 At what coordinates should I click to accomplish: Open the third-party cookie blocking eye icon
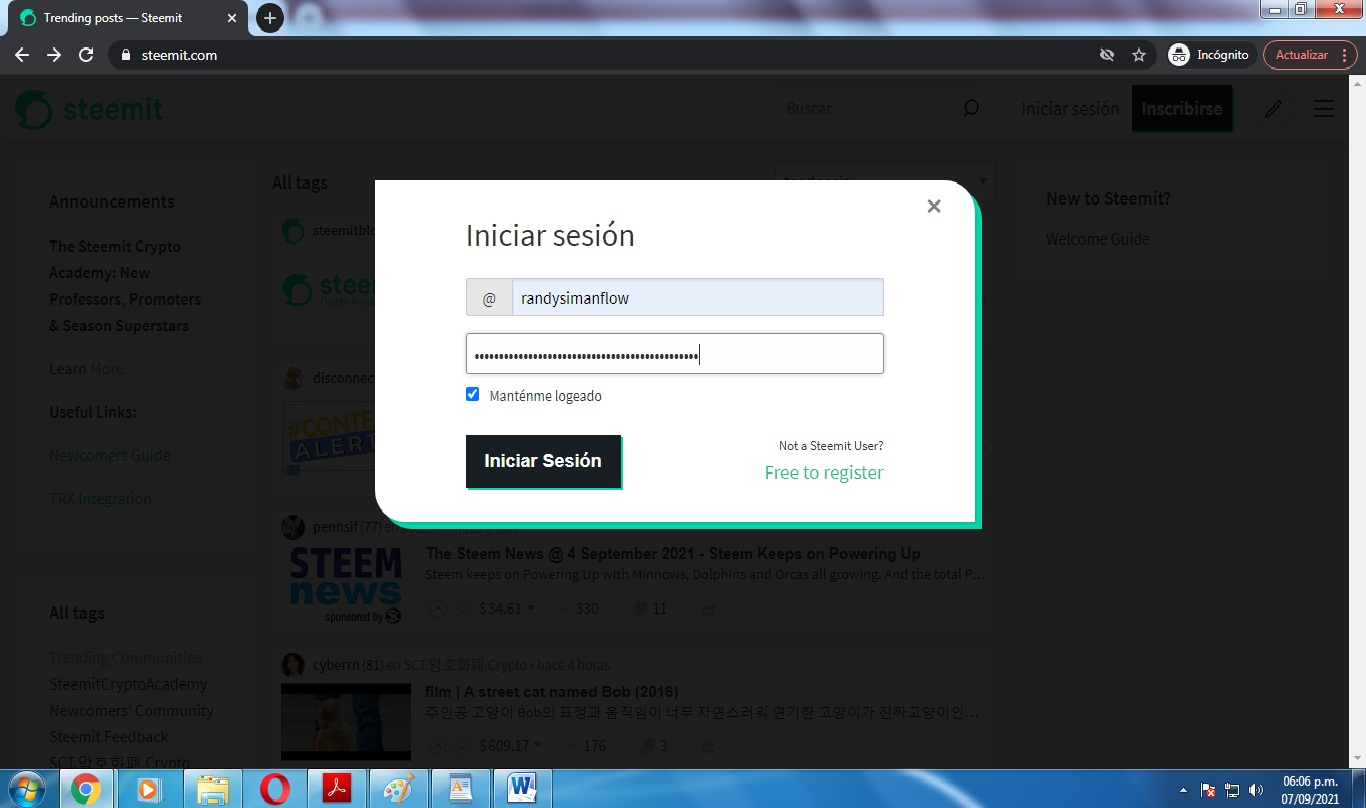(1107, 55)
